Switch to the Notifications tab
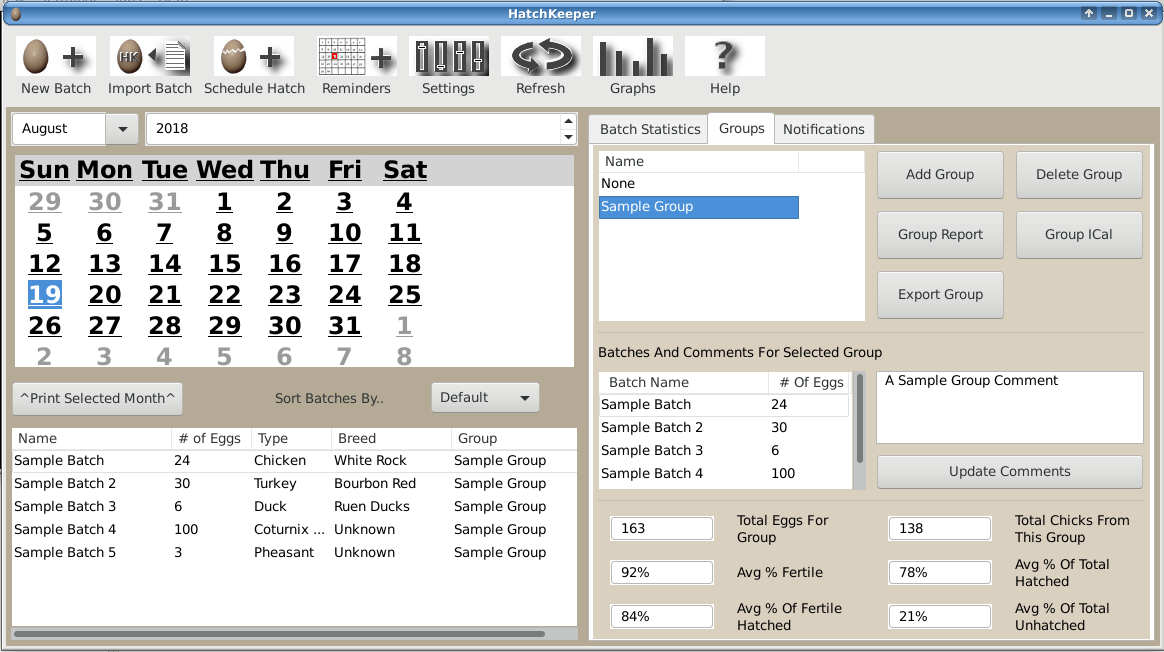The height and width of the screenshot is (652, 1164). coord(824,128)
